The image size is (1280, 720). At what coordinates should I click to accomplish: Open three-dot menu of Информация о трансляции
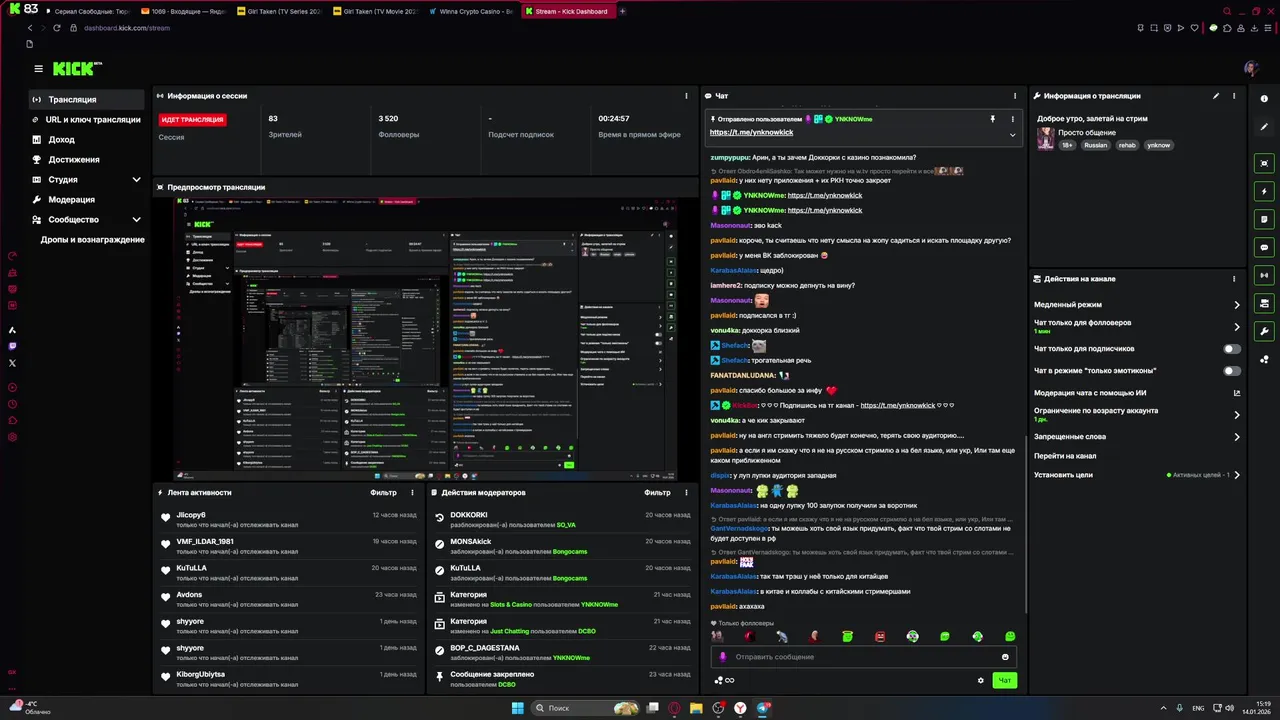[x=1234, y=96]
